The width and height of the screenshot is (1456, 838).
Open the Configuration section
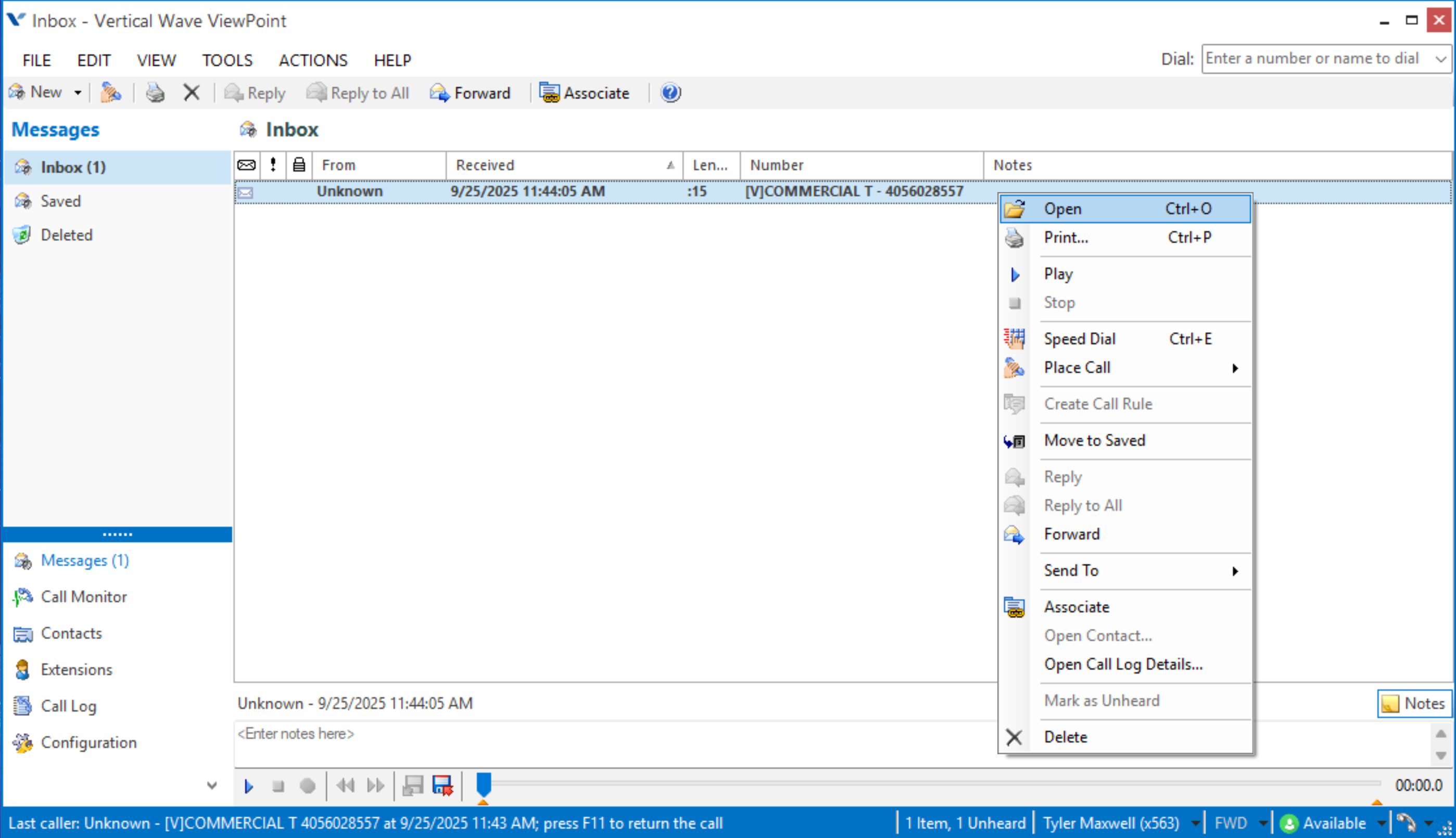click(x=88, y=742)
